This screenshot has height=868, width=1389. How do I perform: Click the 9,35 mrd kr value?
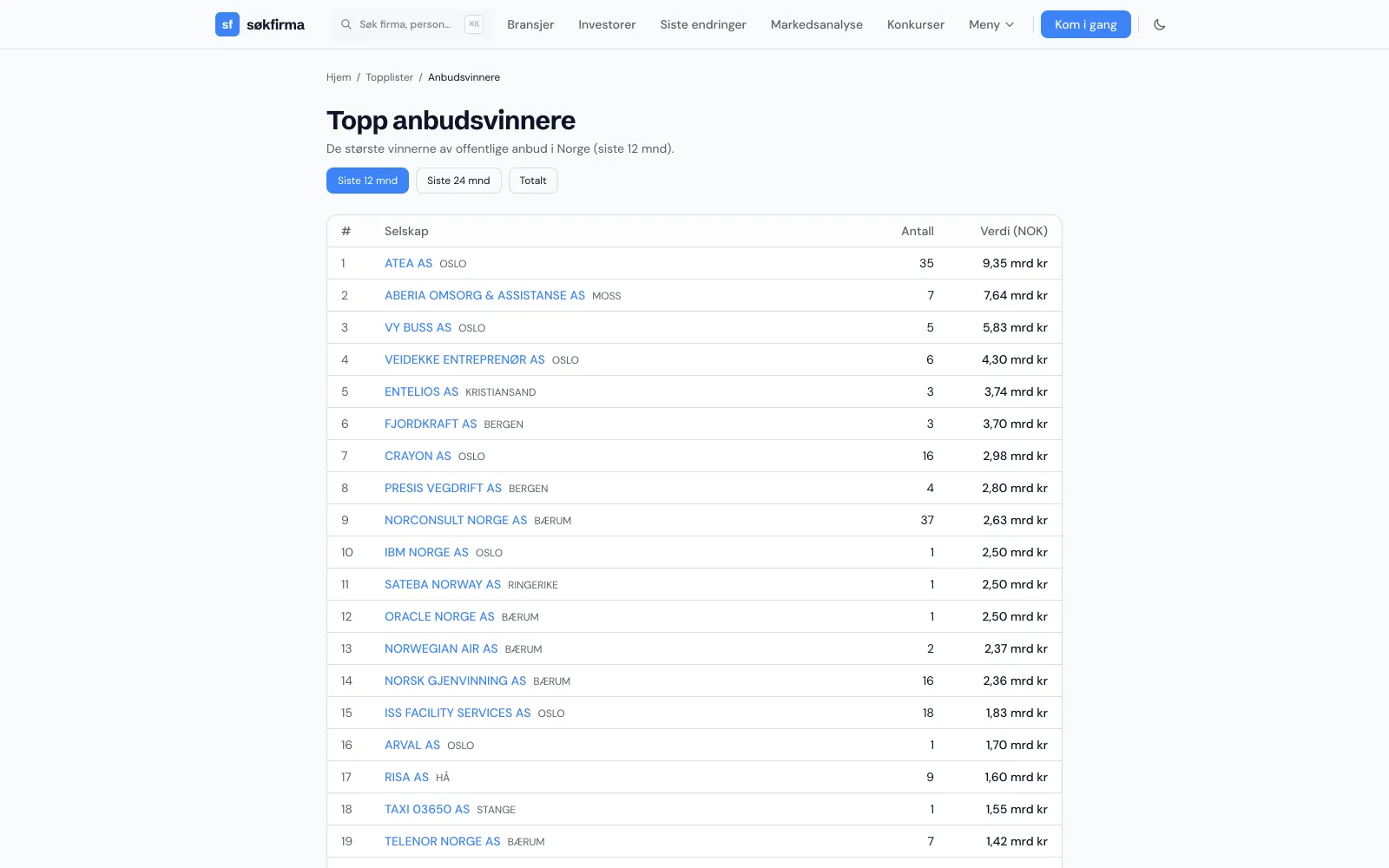pyautogui.click(x=1015, y=263)
